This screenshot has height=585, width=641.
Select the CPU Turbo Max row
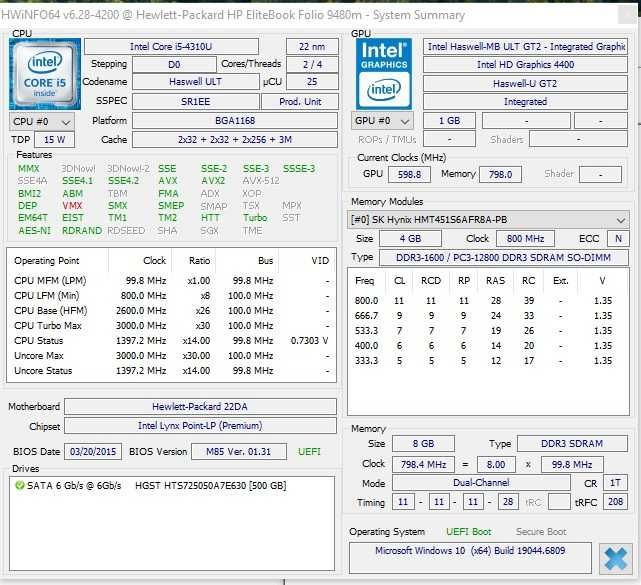point(171,326)
